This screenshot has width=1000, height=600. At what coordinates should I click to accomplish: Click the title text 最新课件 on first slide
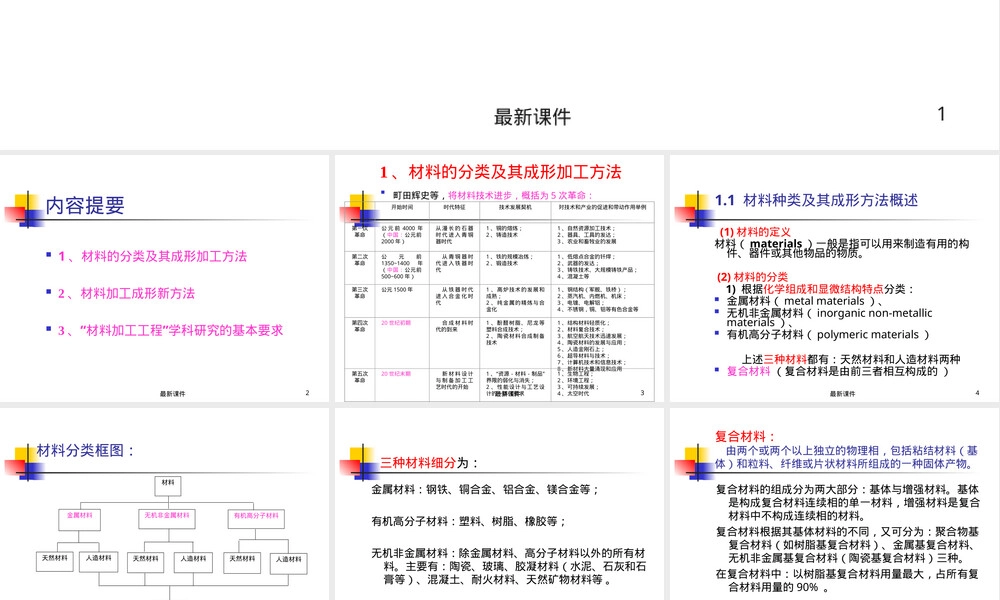[x=532, y=117]
